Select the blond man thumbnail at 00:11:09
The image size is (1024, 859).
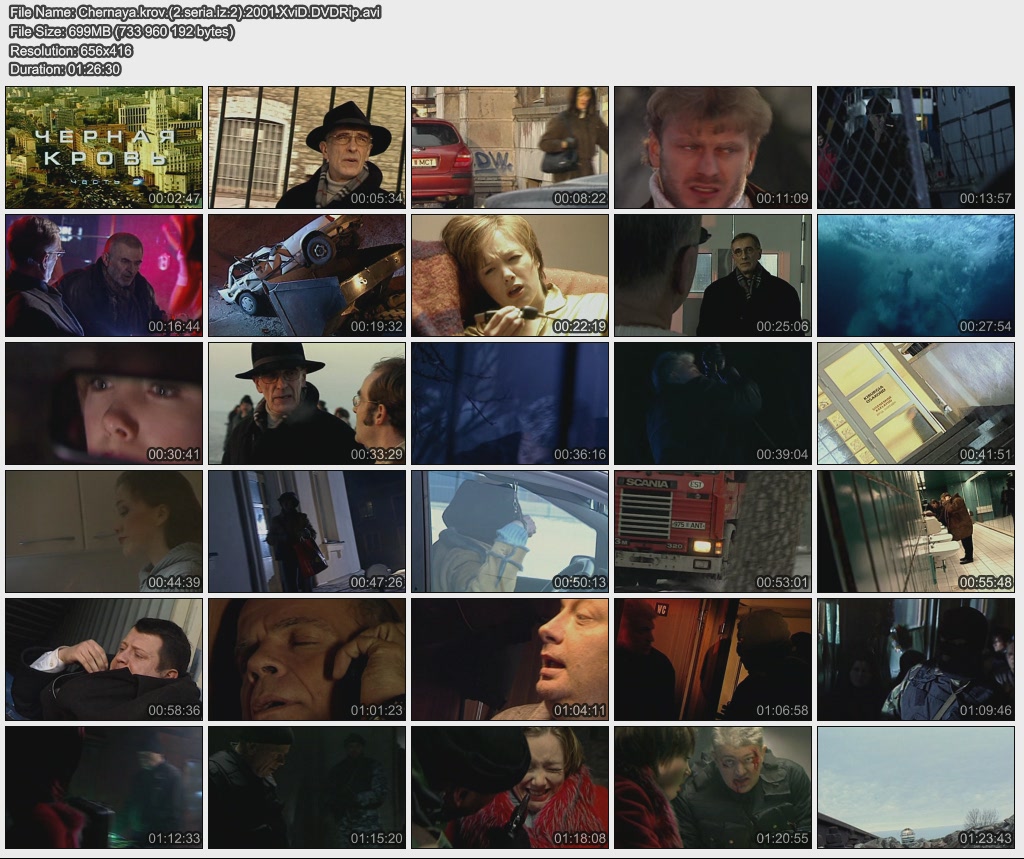[712, 148]
